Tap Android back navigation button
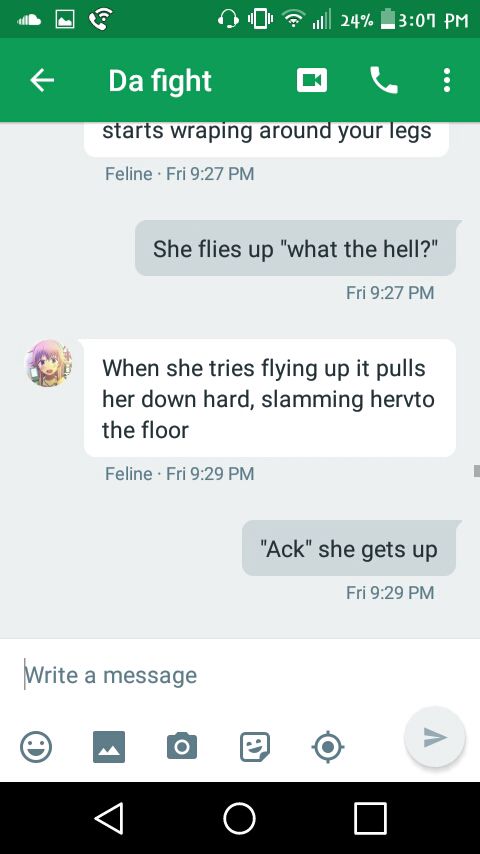 point(109,818)
